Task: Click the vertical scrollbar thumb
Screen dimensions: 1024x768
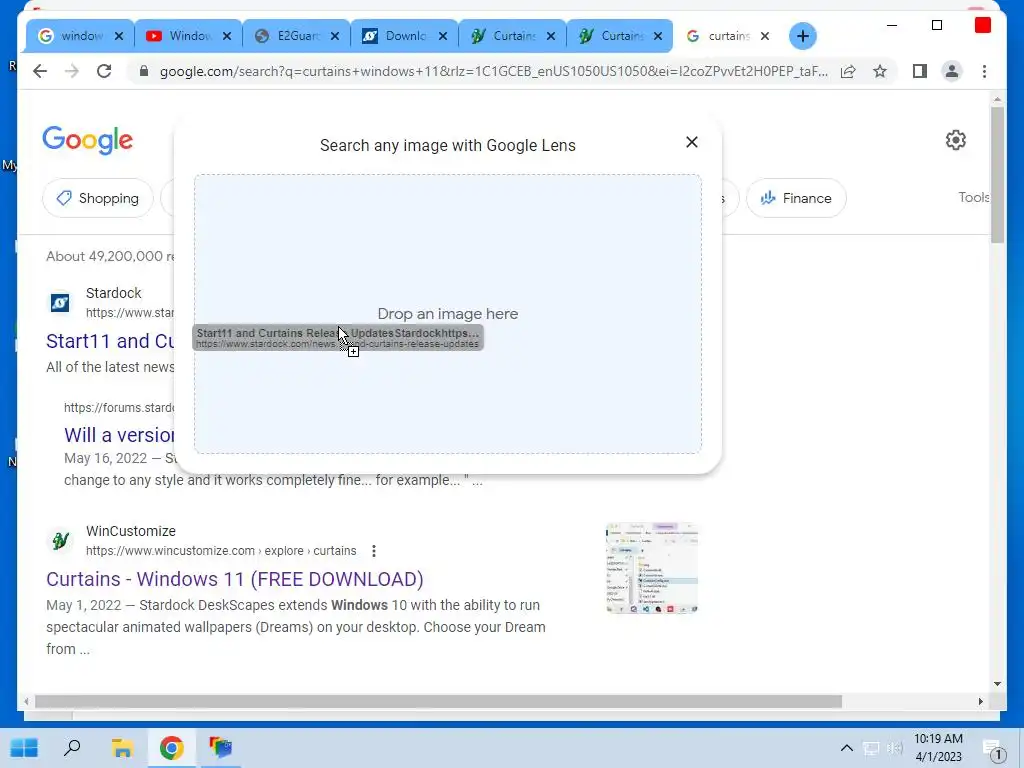Action: point(997,174)
